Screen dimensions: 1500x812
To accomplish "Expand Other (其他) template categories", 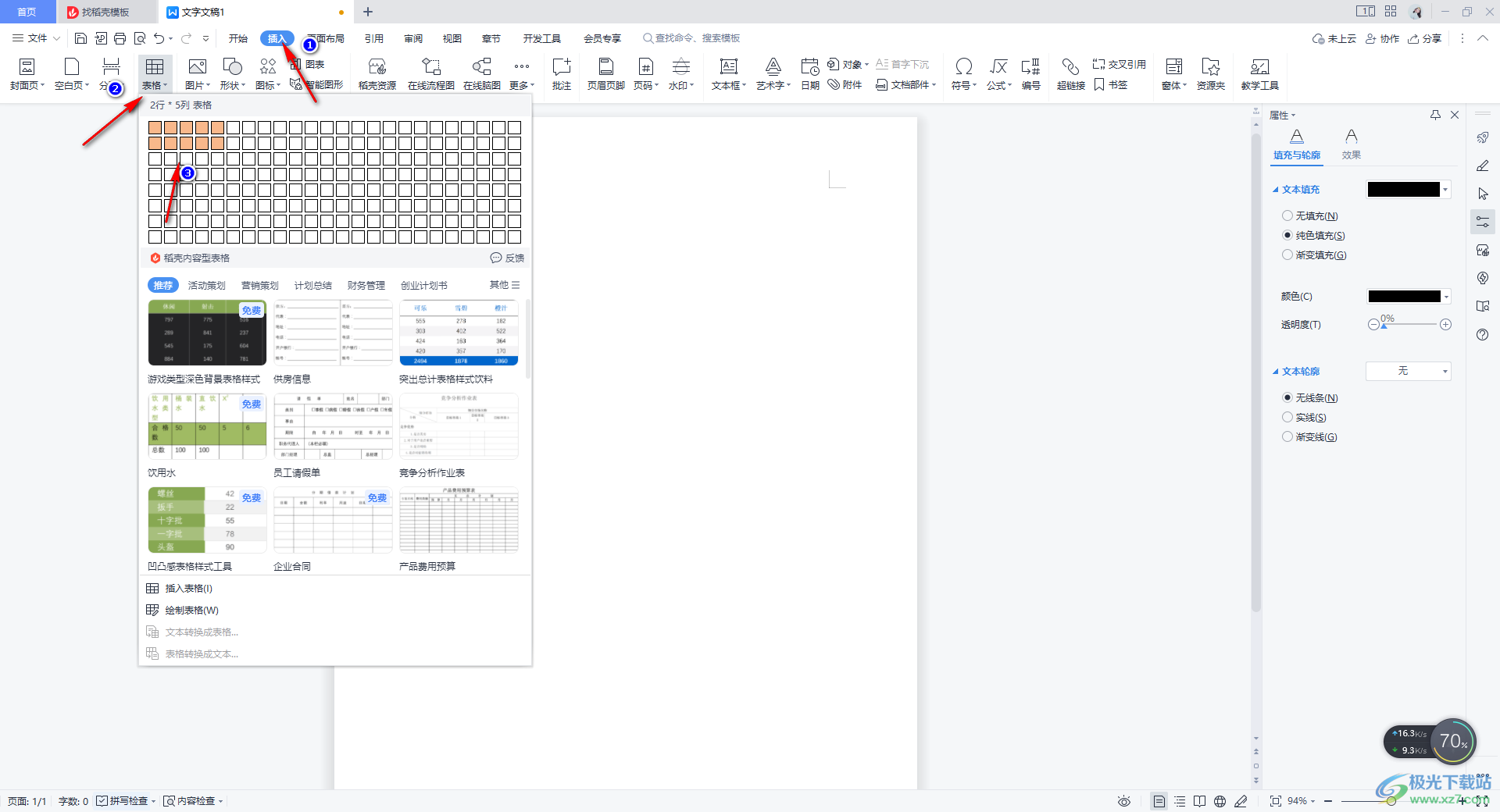I will click(x=505, y=285).
